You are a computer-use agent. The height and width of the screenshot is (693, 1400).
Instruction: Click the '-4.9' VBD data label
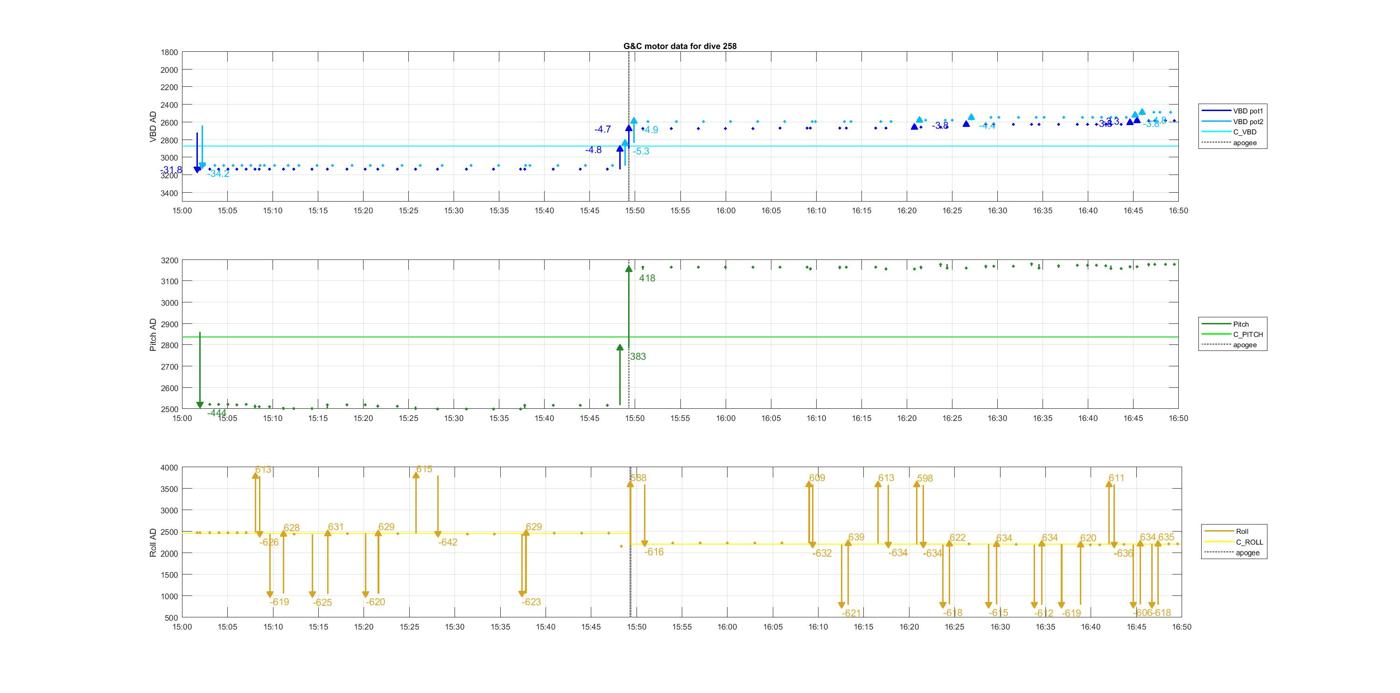[650, 130]
